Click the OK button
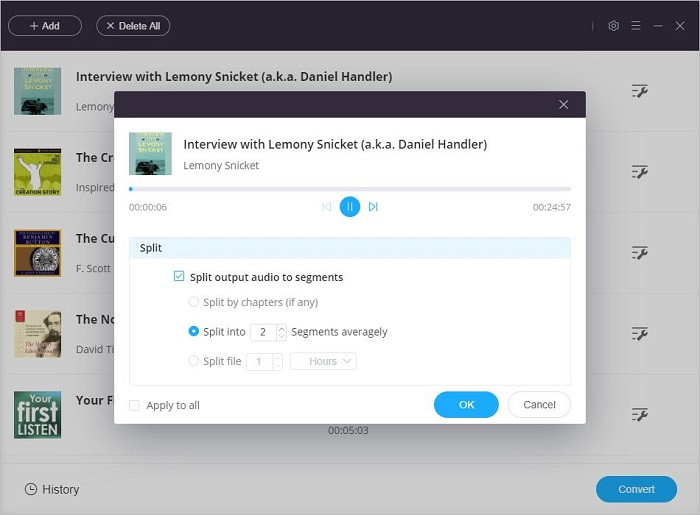 point(466,405)
